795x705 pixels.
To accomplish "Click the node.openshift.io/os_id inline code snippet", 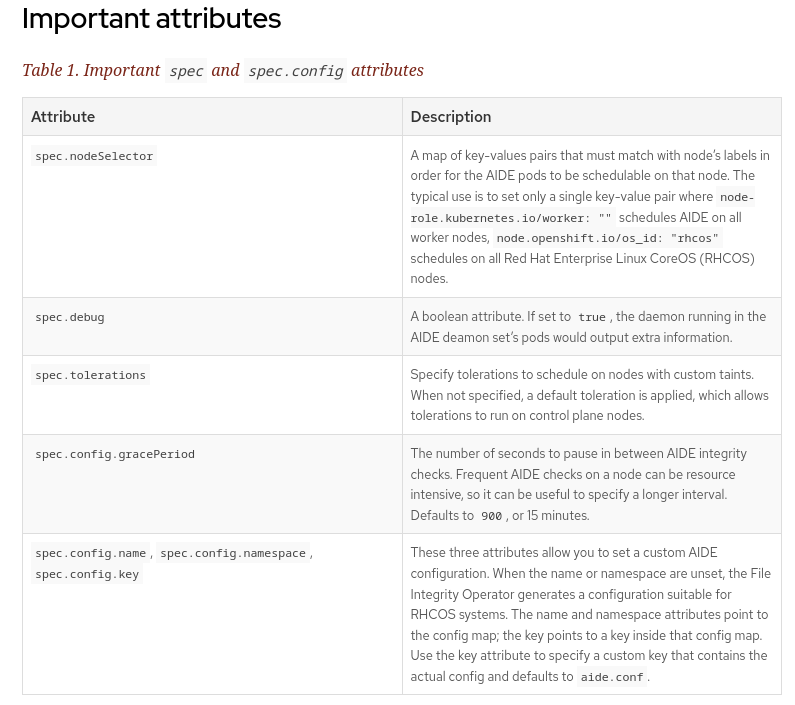I will tap(608, 238).
